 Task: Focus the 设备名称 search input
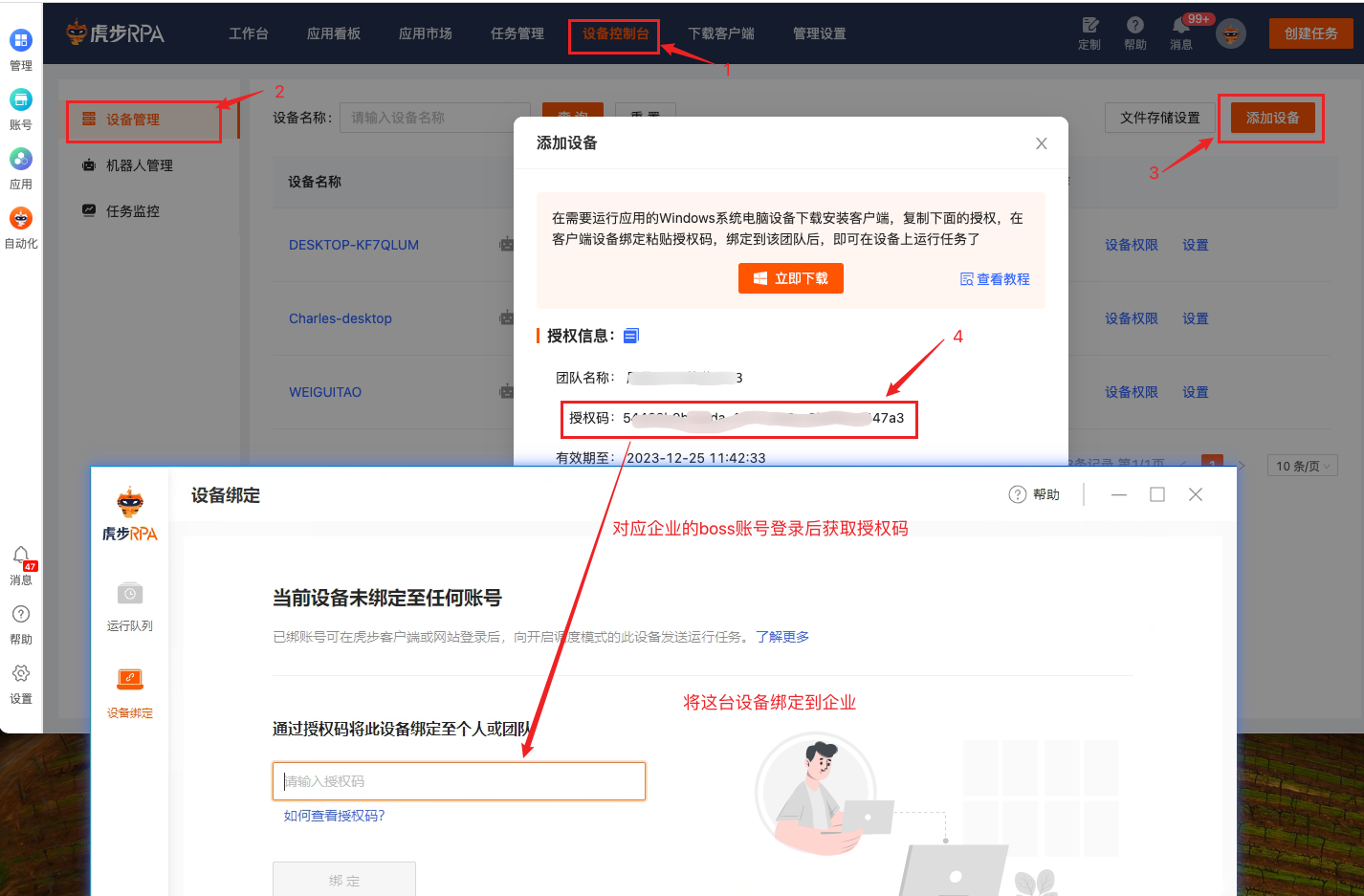(x=435, y=118)
